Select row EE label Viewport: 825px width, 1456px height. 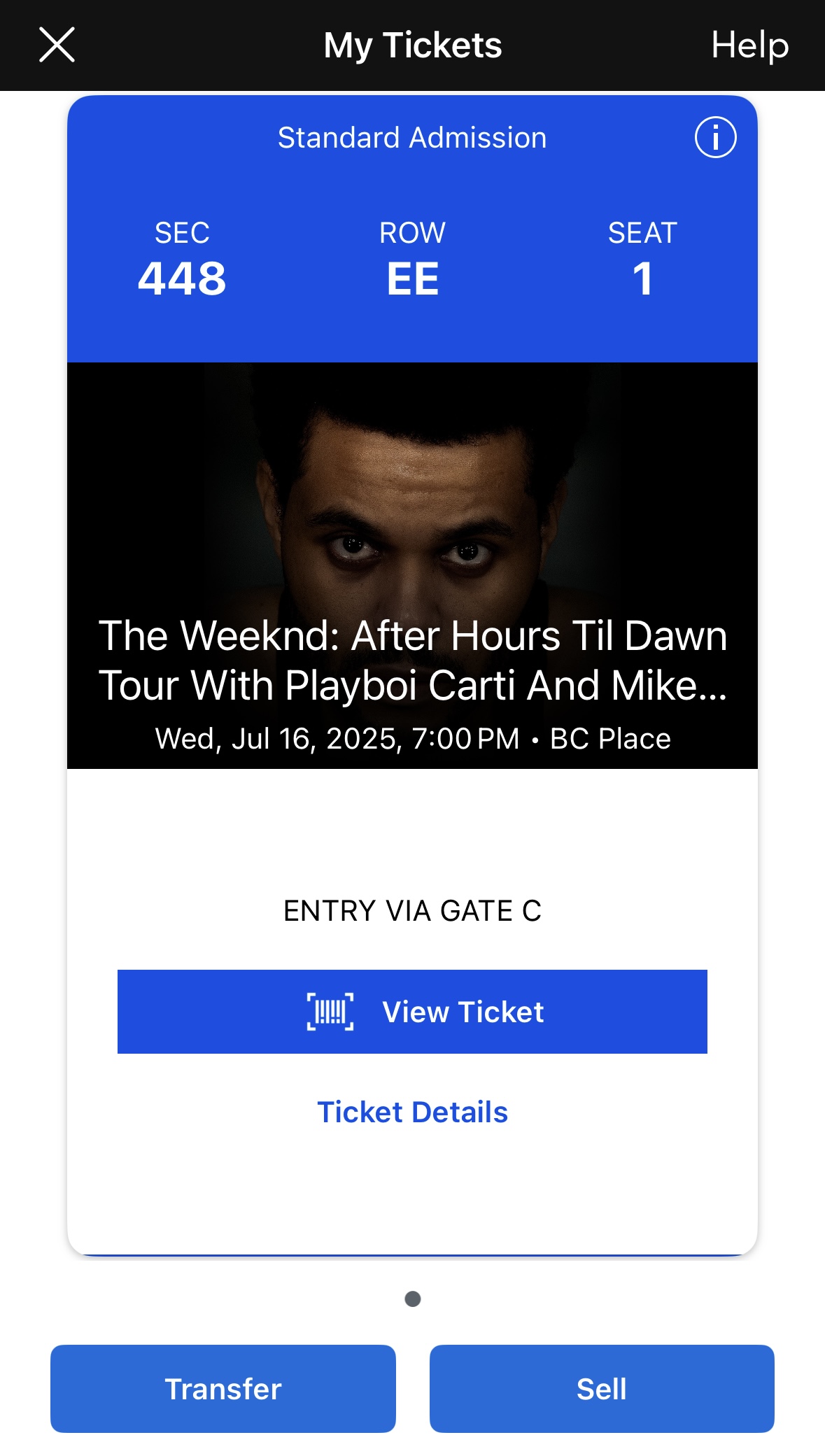pos(413,278)
